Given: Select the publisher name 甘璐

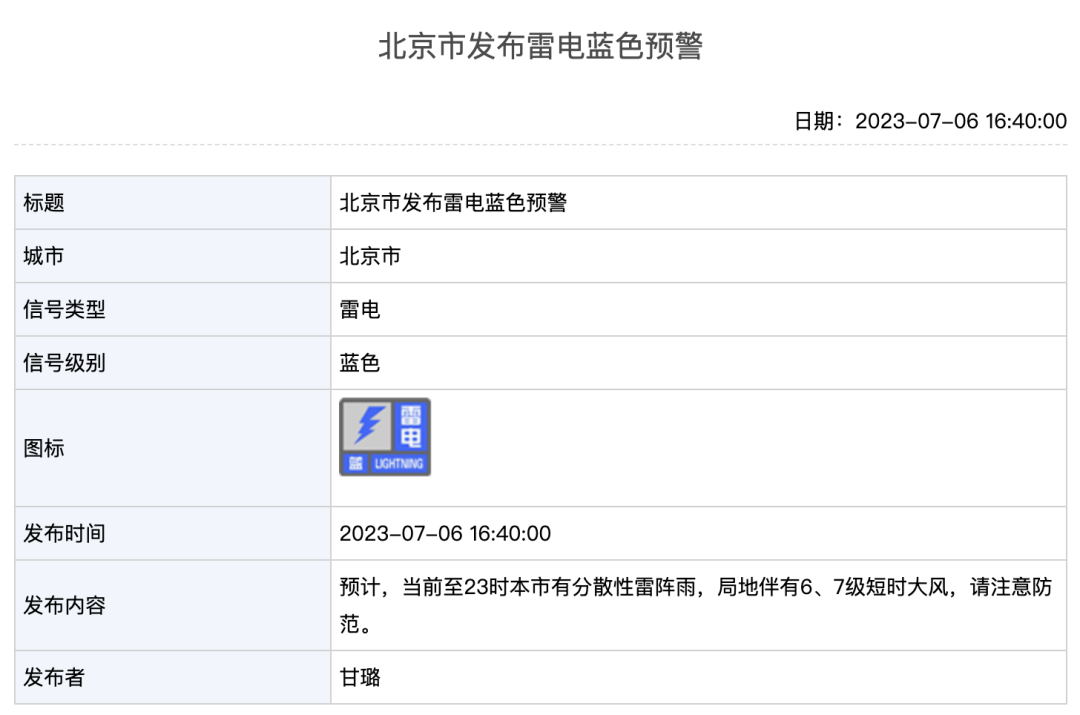Looking at the screenshot, I should 360,678.
